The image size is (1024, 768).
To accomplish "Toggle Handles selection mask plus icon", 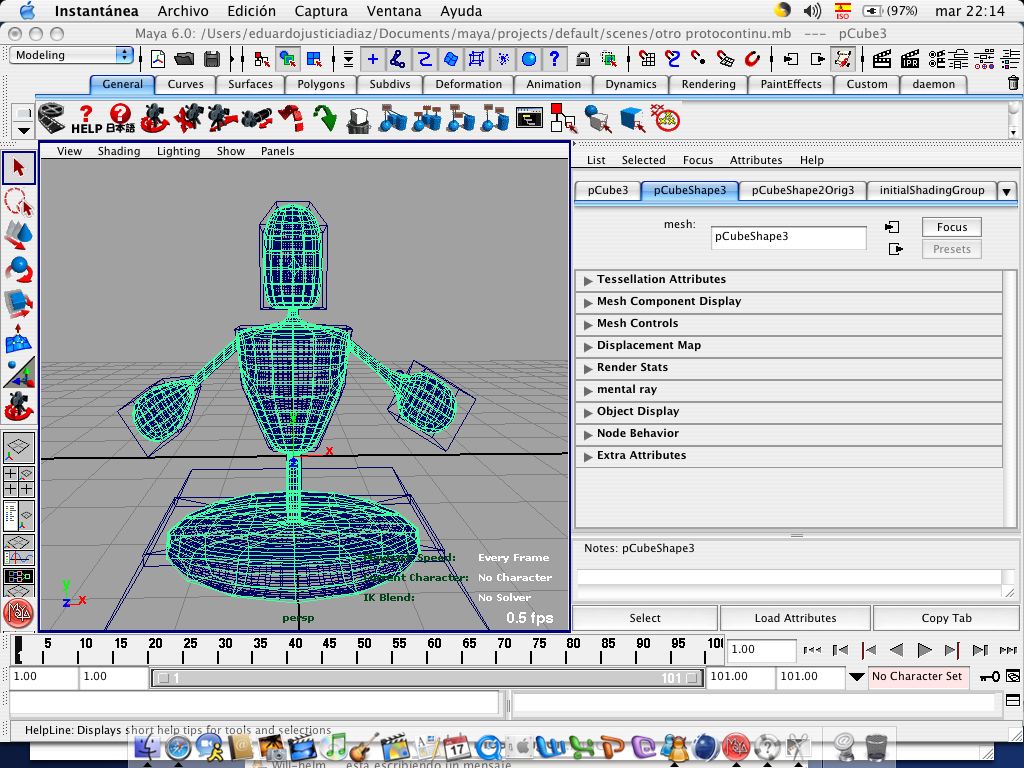I will (372, 59).
